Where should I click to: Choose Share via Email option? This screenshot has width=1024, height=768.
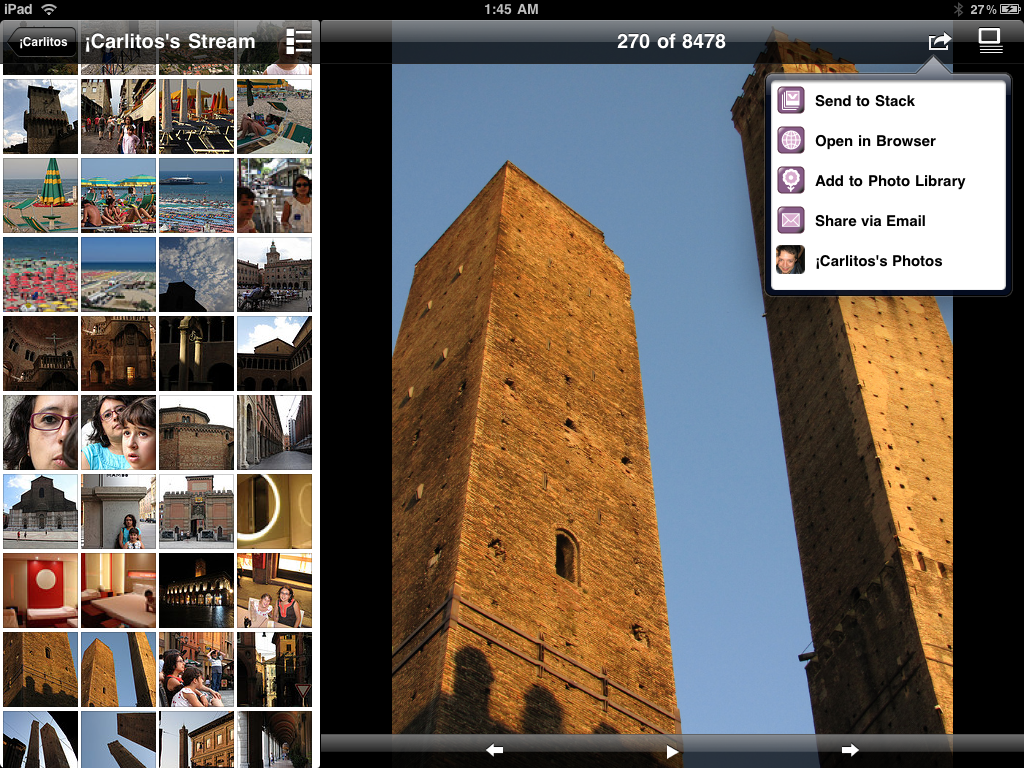tap(888, 220)
